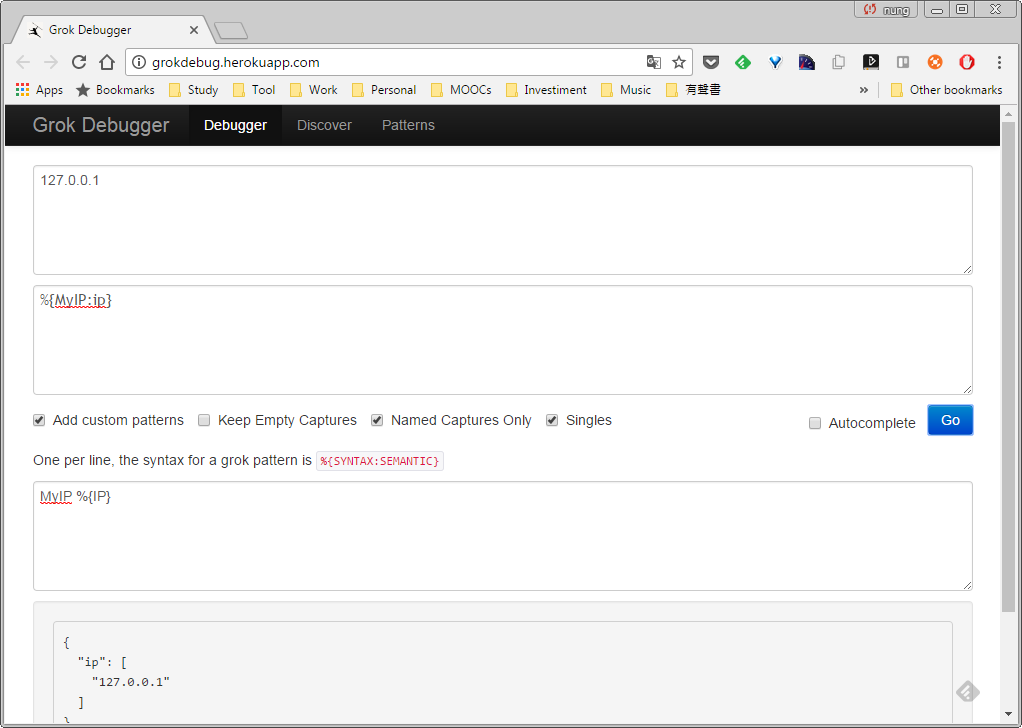Select the Debugger nav tab
This screenshot has height=728, width=1022.
[235, 125]
